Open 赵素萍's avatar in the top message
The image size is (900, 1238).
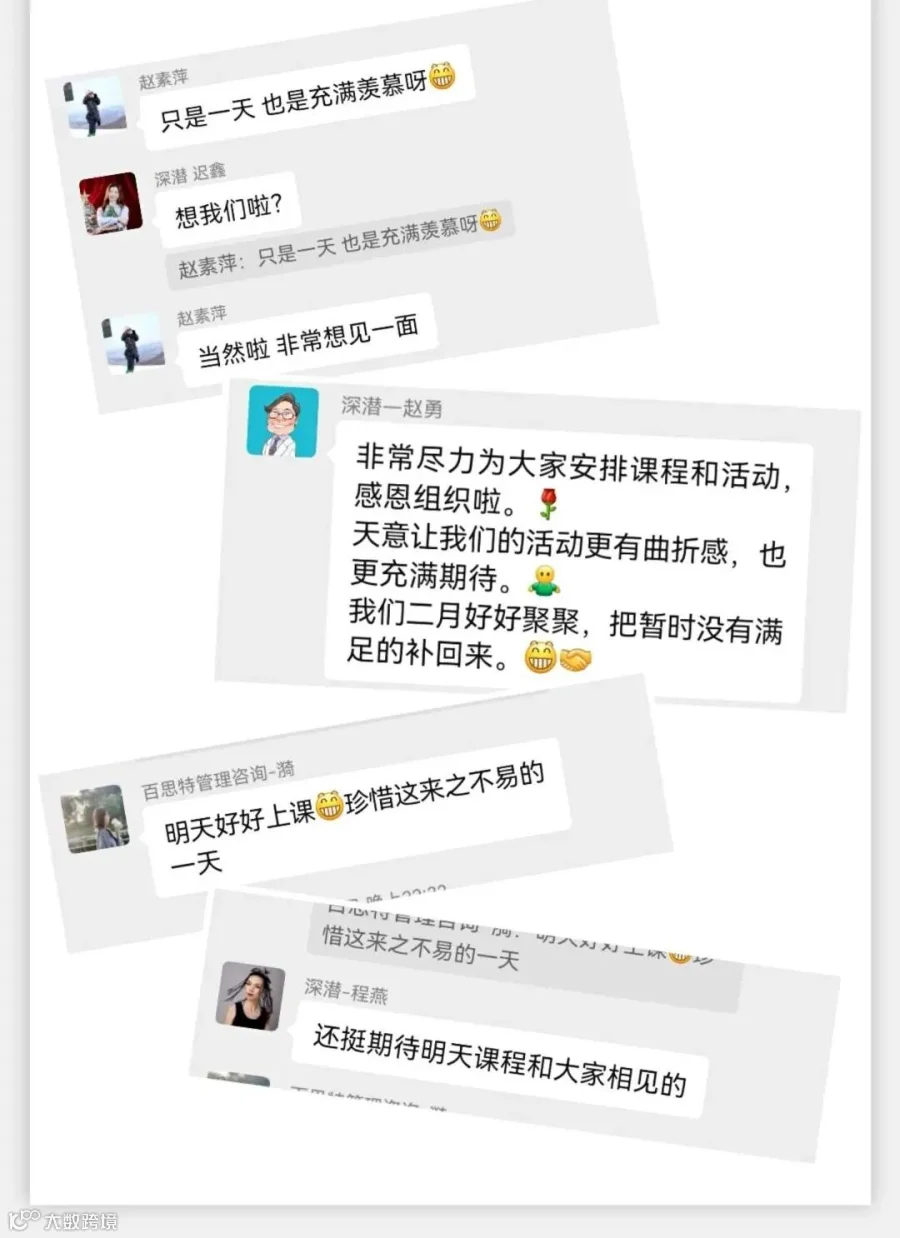(x=97, y=106)
